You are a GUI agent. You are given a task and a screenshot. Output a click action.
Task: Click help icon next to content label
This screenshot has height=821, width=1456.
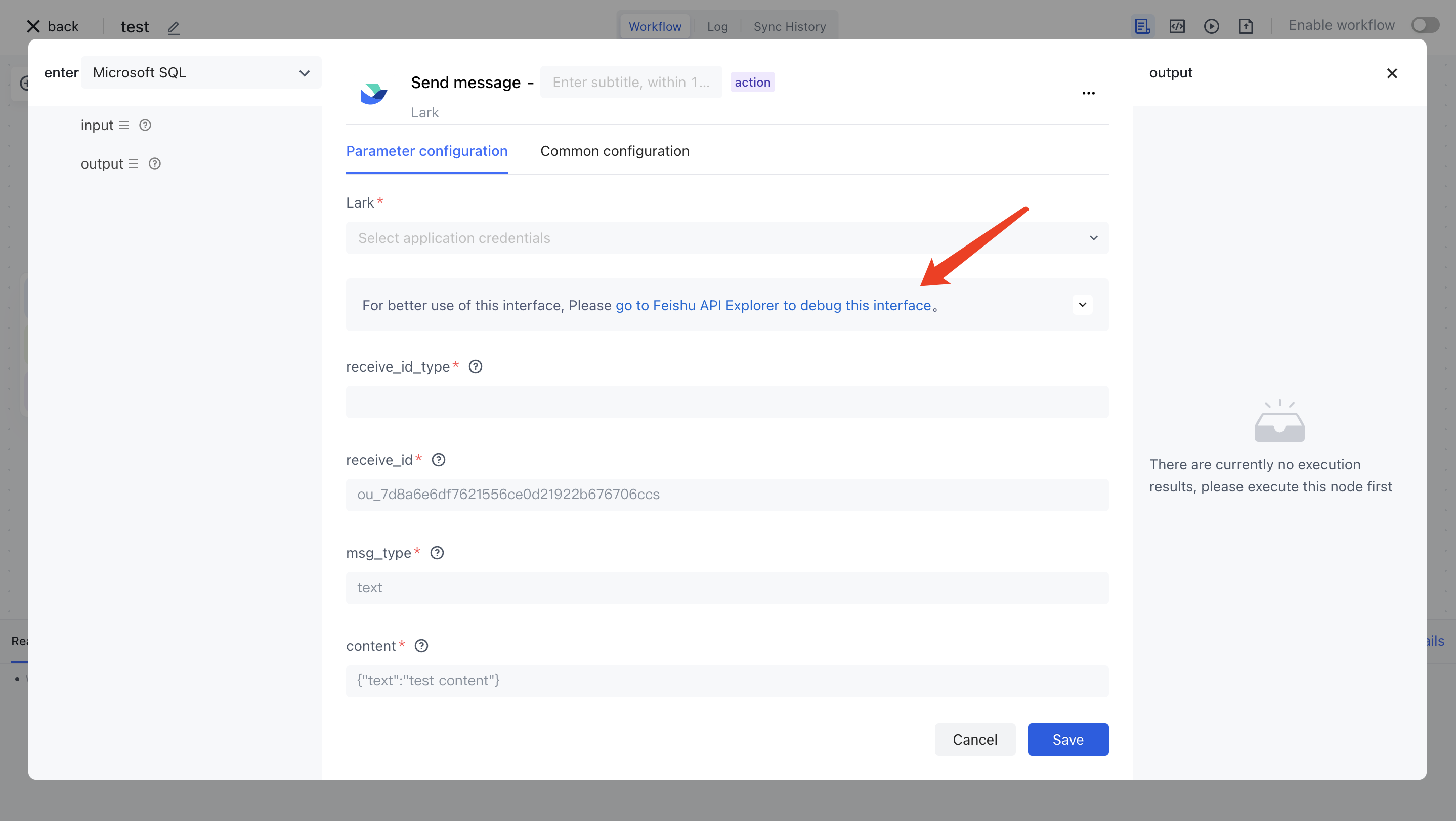tap(421, 646)
